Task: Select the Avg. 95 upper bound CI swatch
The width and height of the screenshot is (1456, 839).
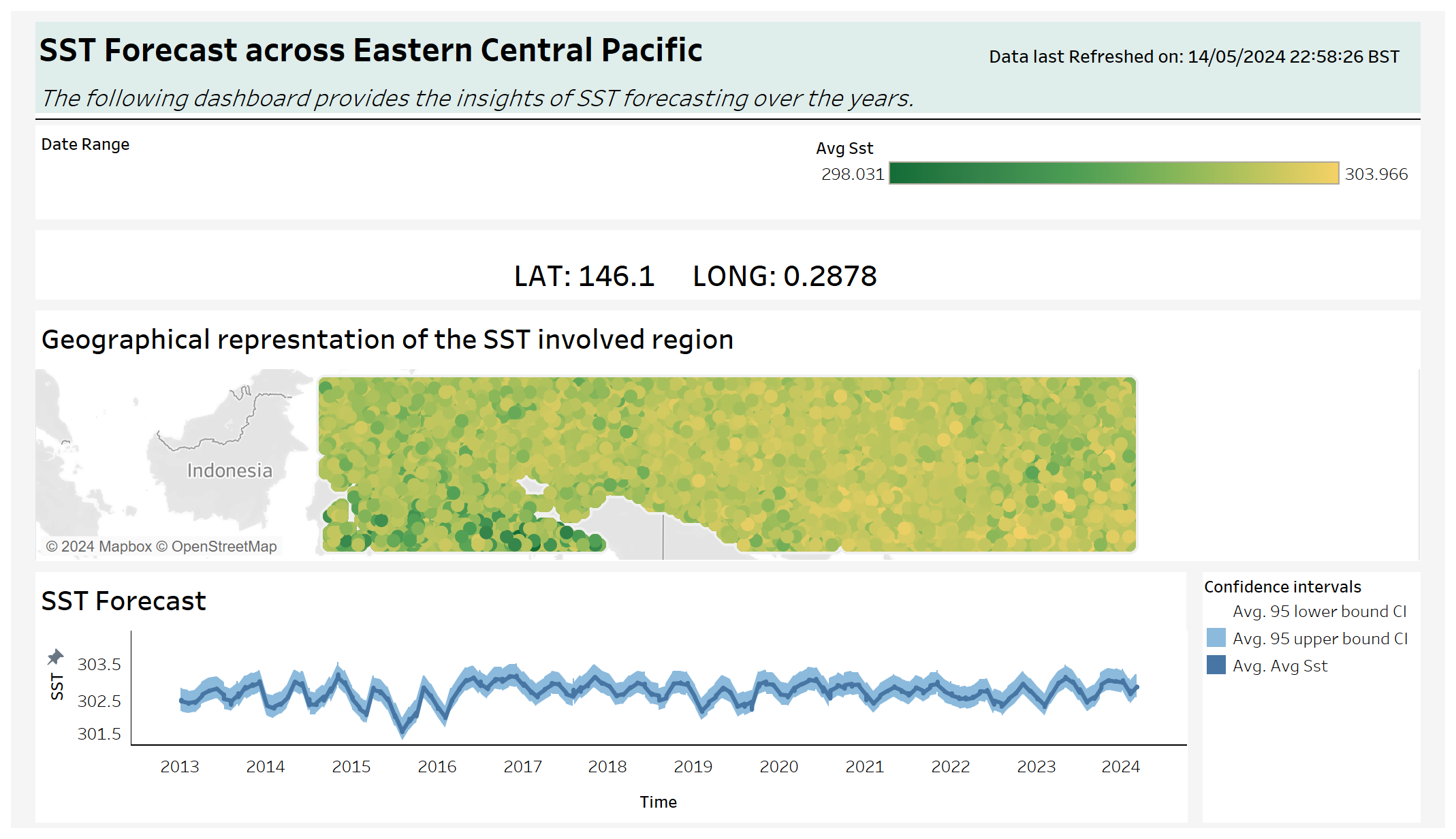Action: point(1216,638)
